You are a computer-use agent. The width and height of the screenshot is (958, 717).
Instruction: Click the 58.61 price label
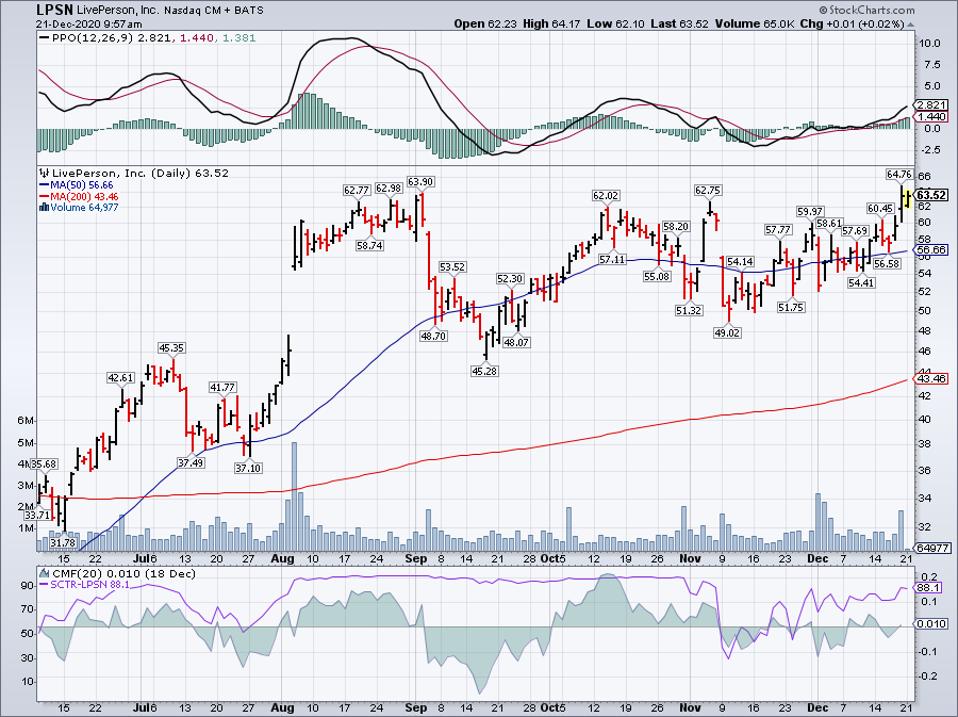(829, 224)
